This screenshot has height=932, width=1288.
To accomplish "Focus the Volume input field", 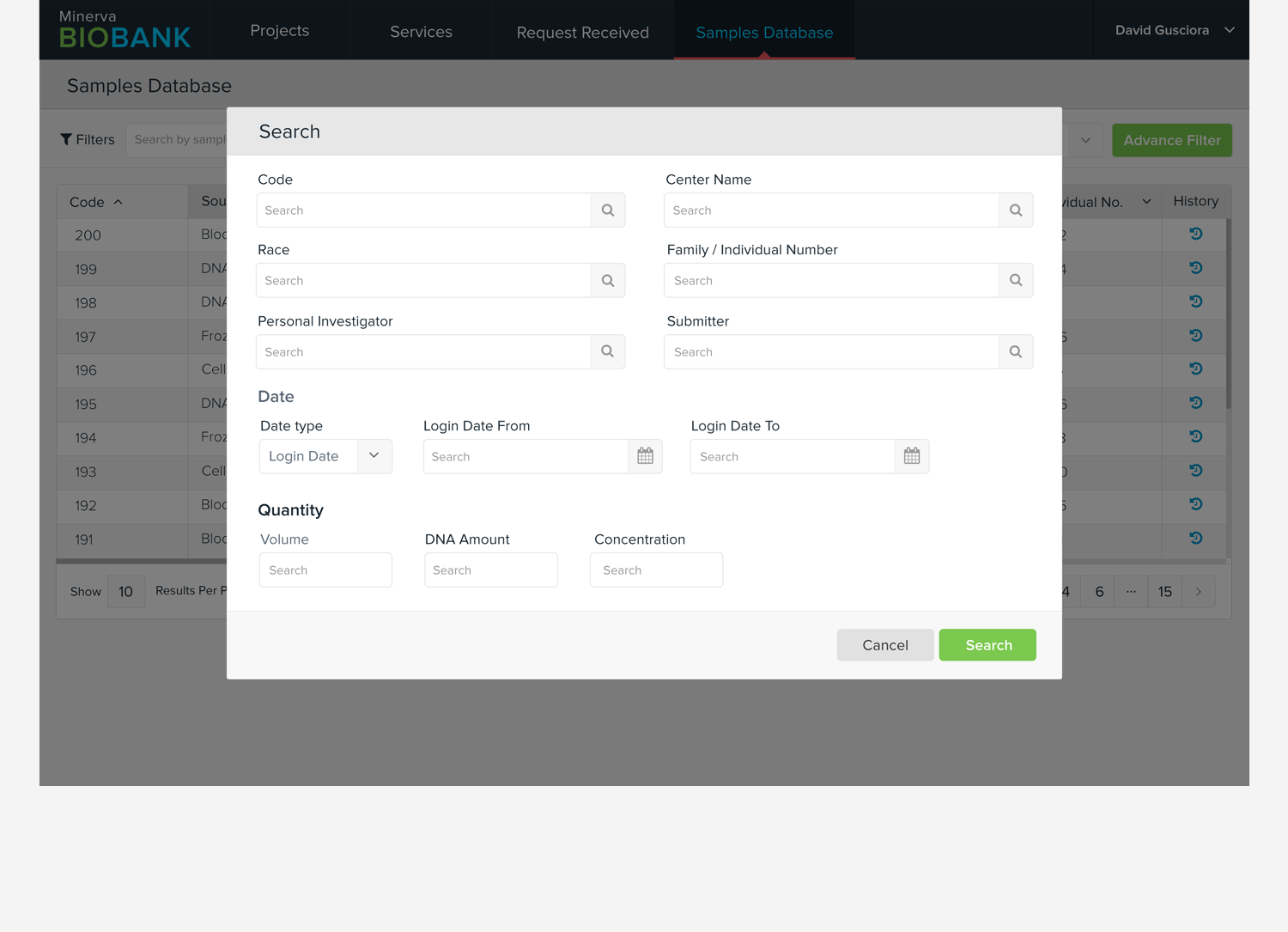I will 325,570.
